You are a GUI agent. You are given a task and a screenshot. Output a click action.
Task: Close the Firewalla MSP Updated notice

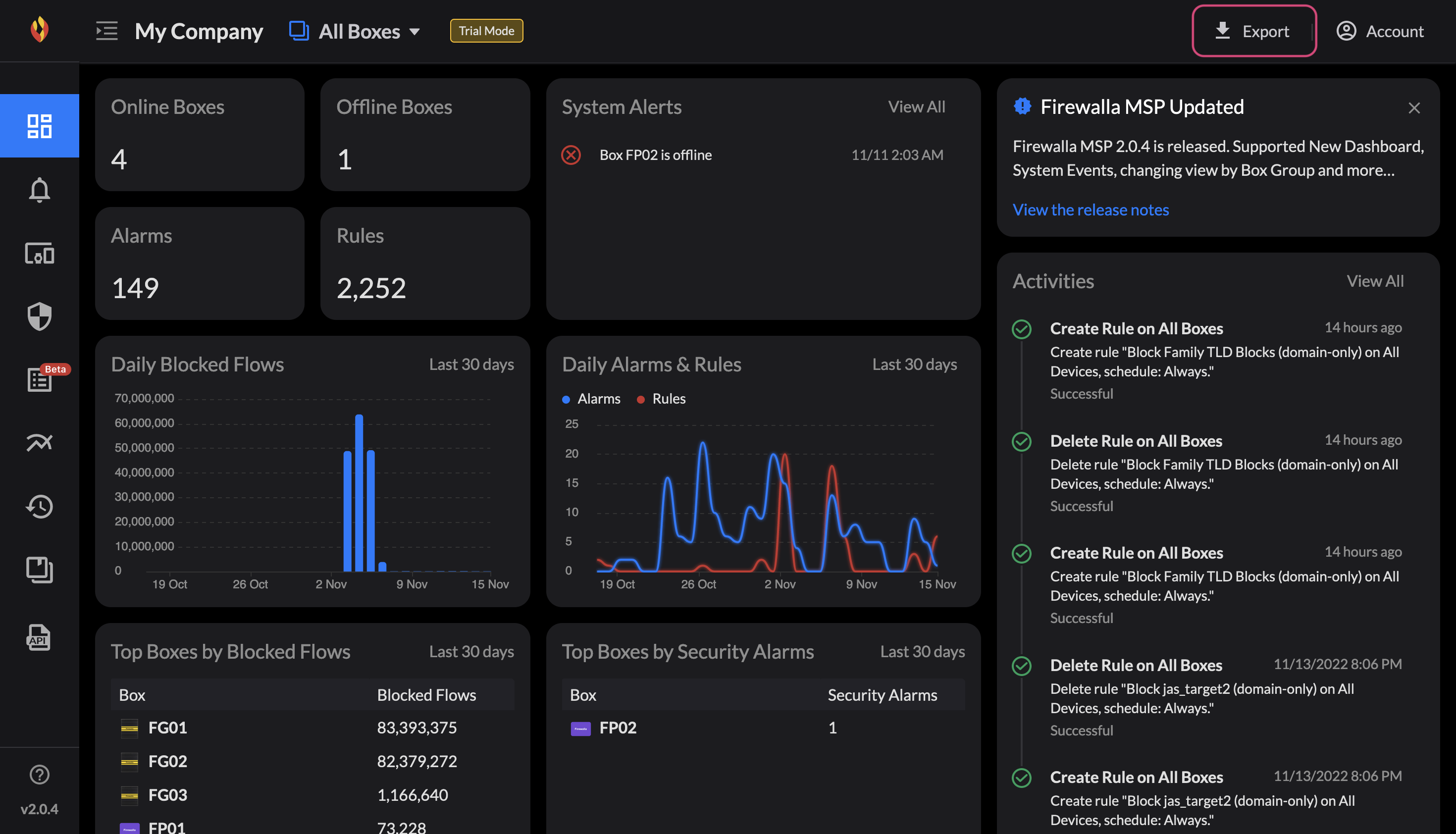(x=1414, y=107)
